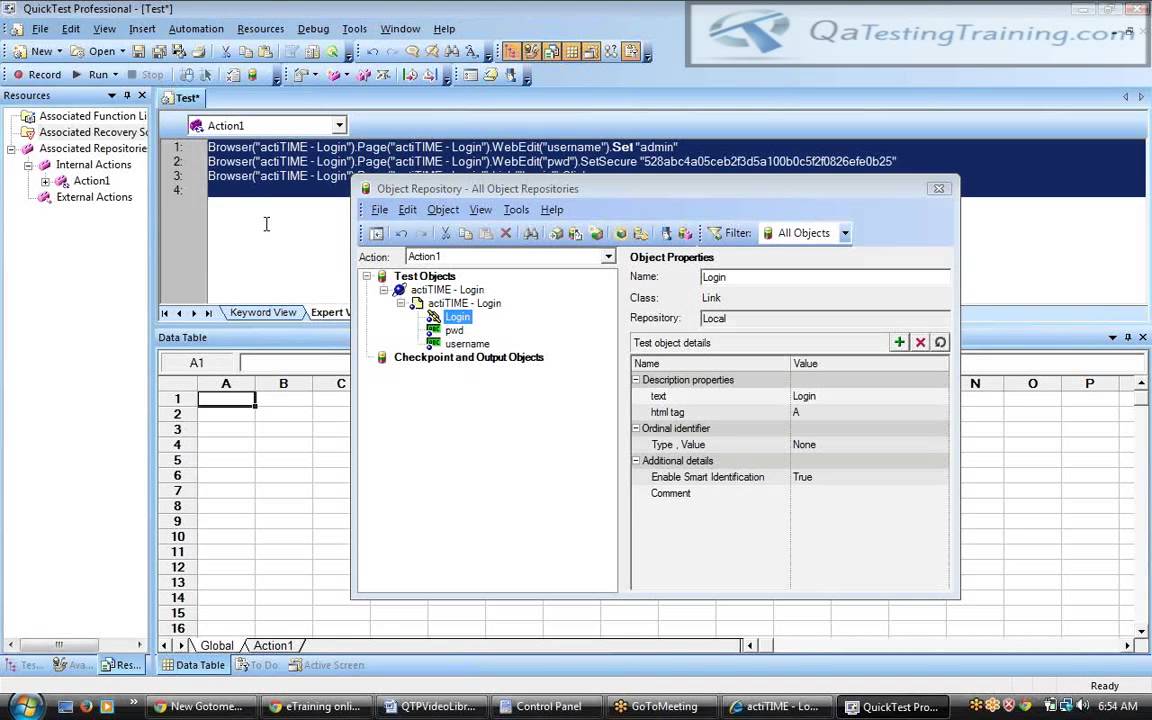Click the Data Table vertical scrollbar down arrow
Image resolution: width=1152 pixels, height=720 pixels.
tap(1141, 631)
